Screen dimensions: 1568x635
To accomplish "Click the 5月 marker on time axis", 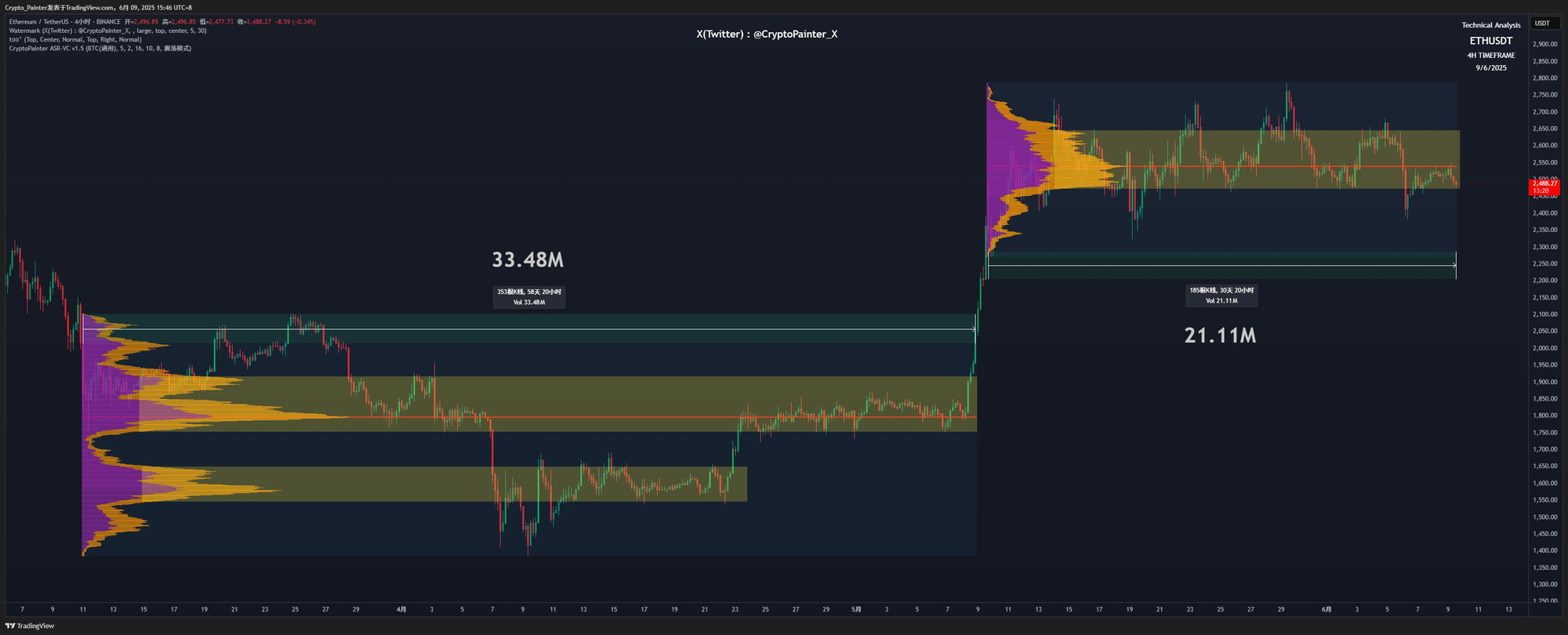I will pyautogui.click(x=856, y=609).
